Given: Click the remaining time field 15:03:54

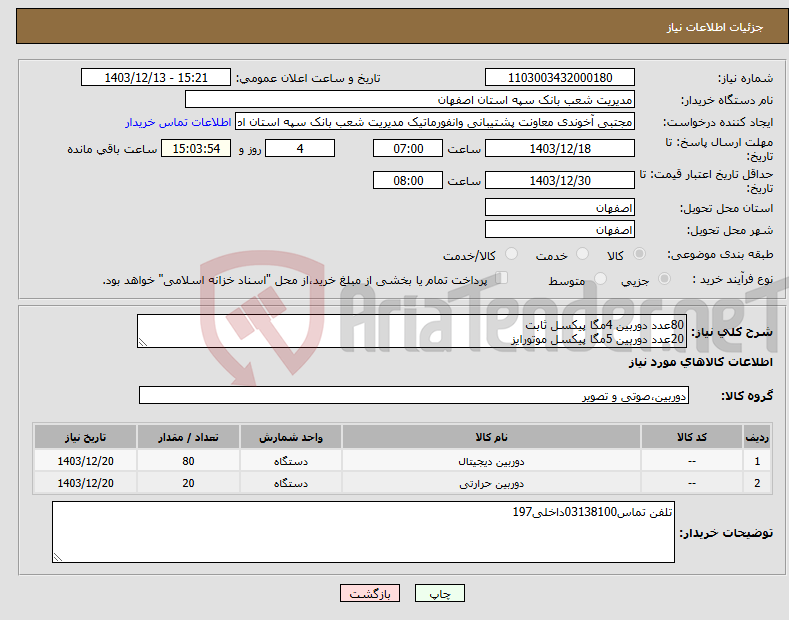Looking at the screenshot, I should (196, 148).
